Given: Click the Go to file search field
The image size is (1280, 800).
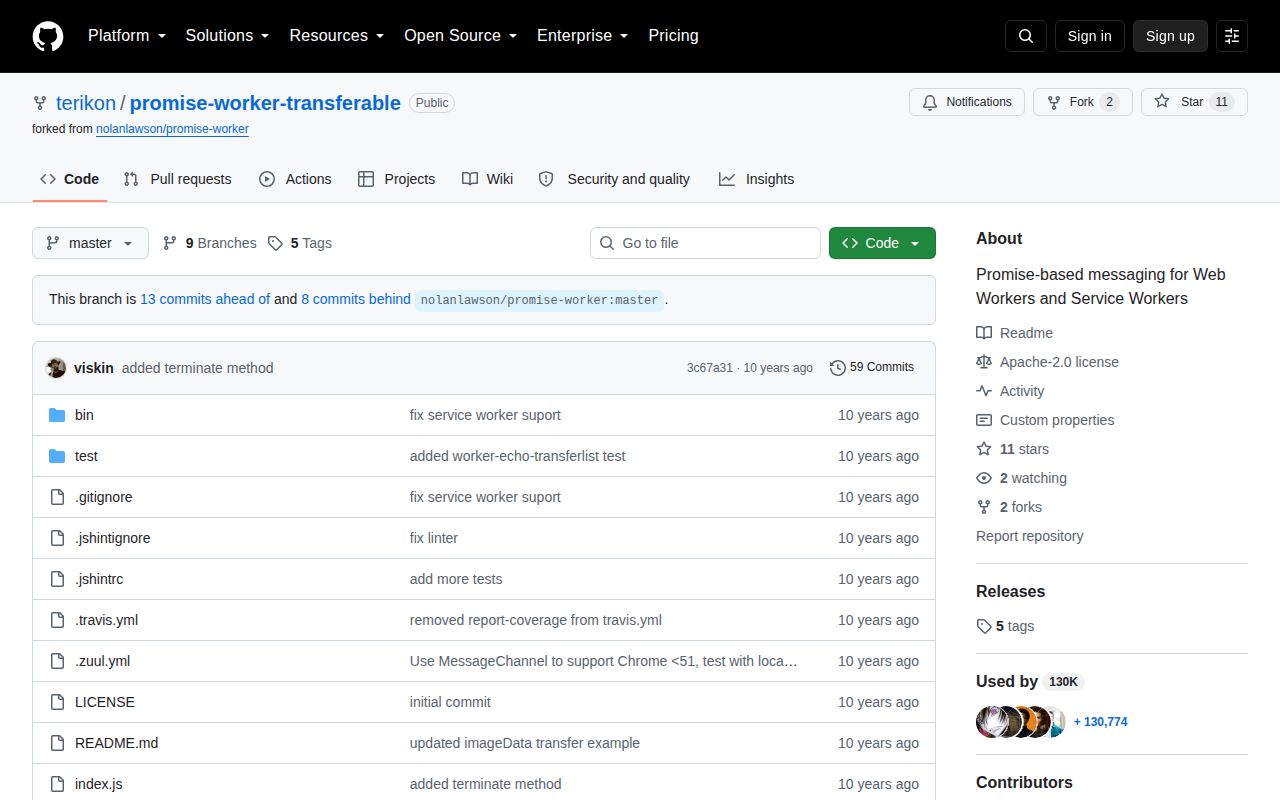Looking at the screenshot, I should pyautogui.click(x=705, y=243).
